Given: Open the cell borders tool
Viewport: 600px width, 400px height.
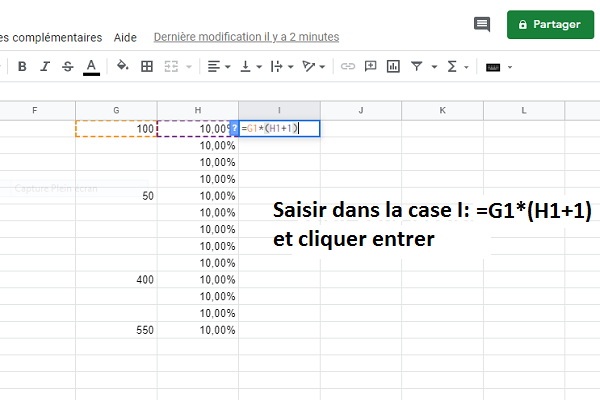Looking at the screenshot, I should 147,67.
